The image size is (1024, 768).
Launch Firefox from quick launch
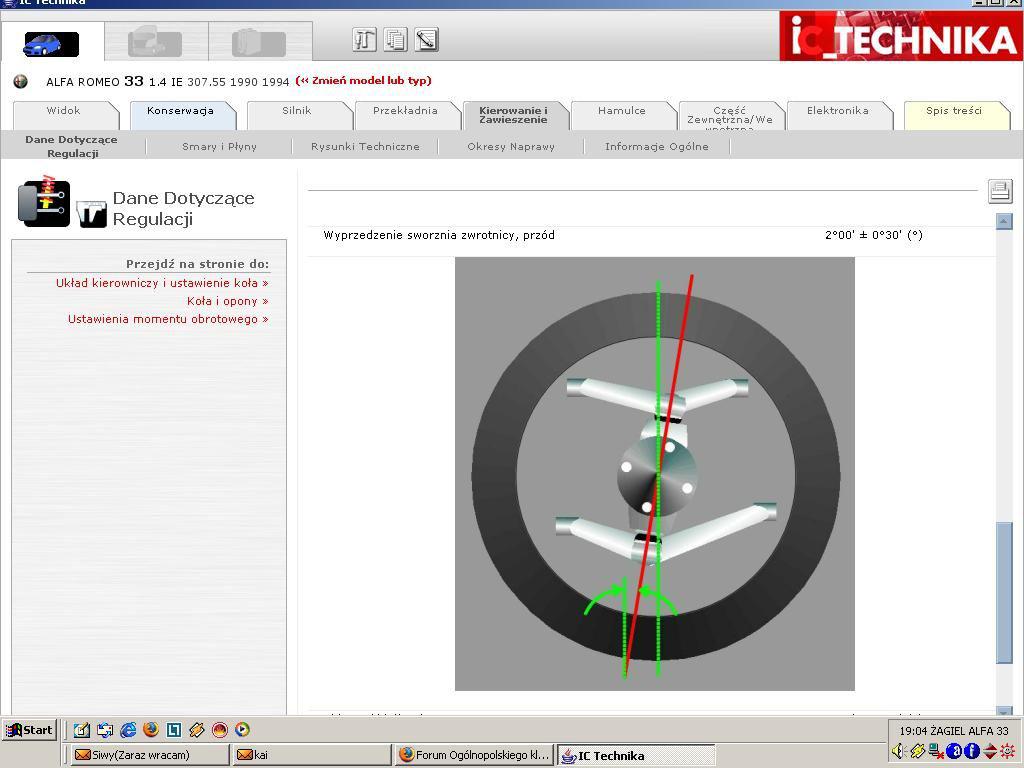click(x=151, y=729)
